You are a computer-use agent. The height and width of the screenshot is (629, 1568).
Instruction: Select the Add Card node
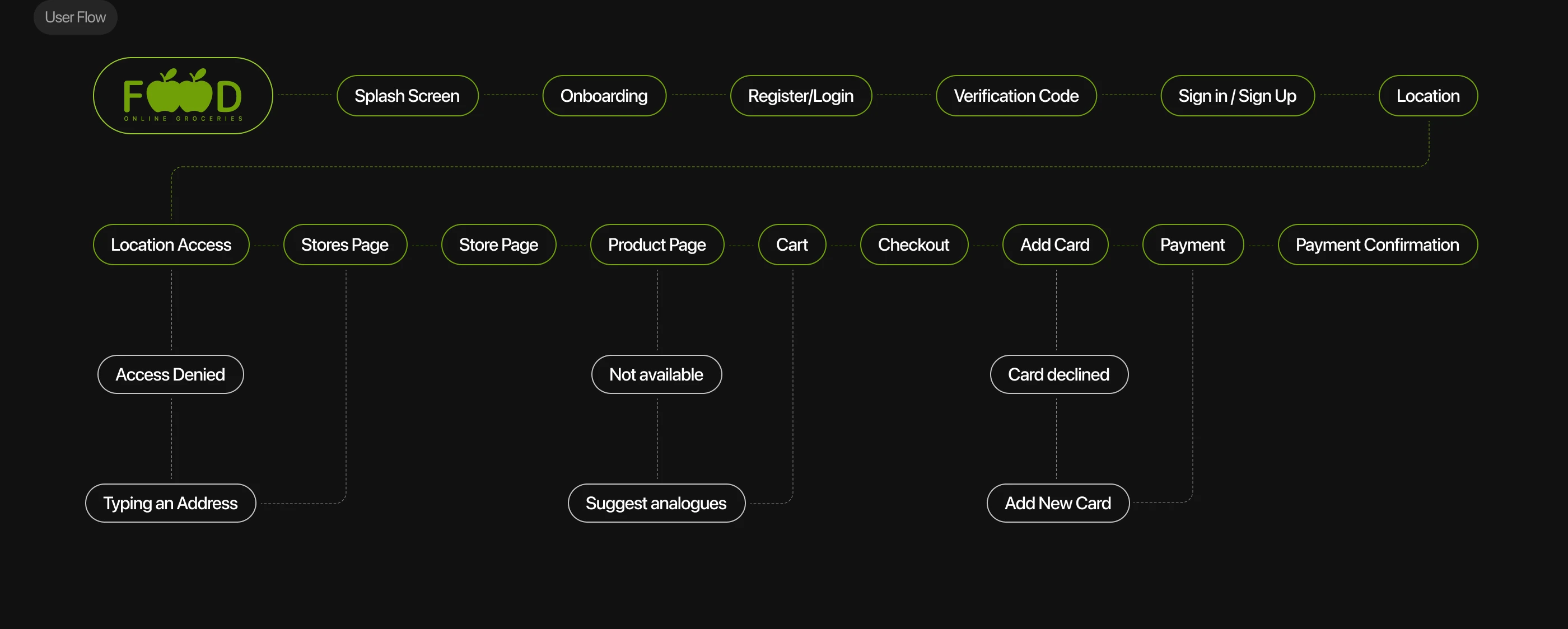point(1055,245)
